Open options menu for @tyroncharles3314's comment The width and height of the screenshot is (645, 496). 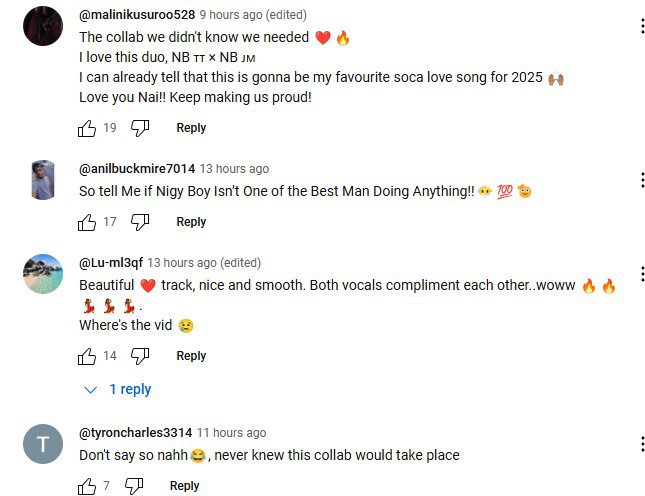(x=642, y=444)
